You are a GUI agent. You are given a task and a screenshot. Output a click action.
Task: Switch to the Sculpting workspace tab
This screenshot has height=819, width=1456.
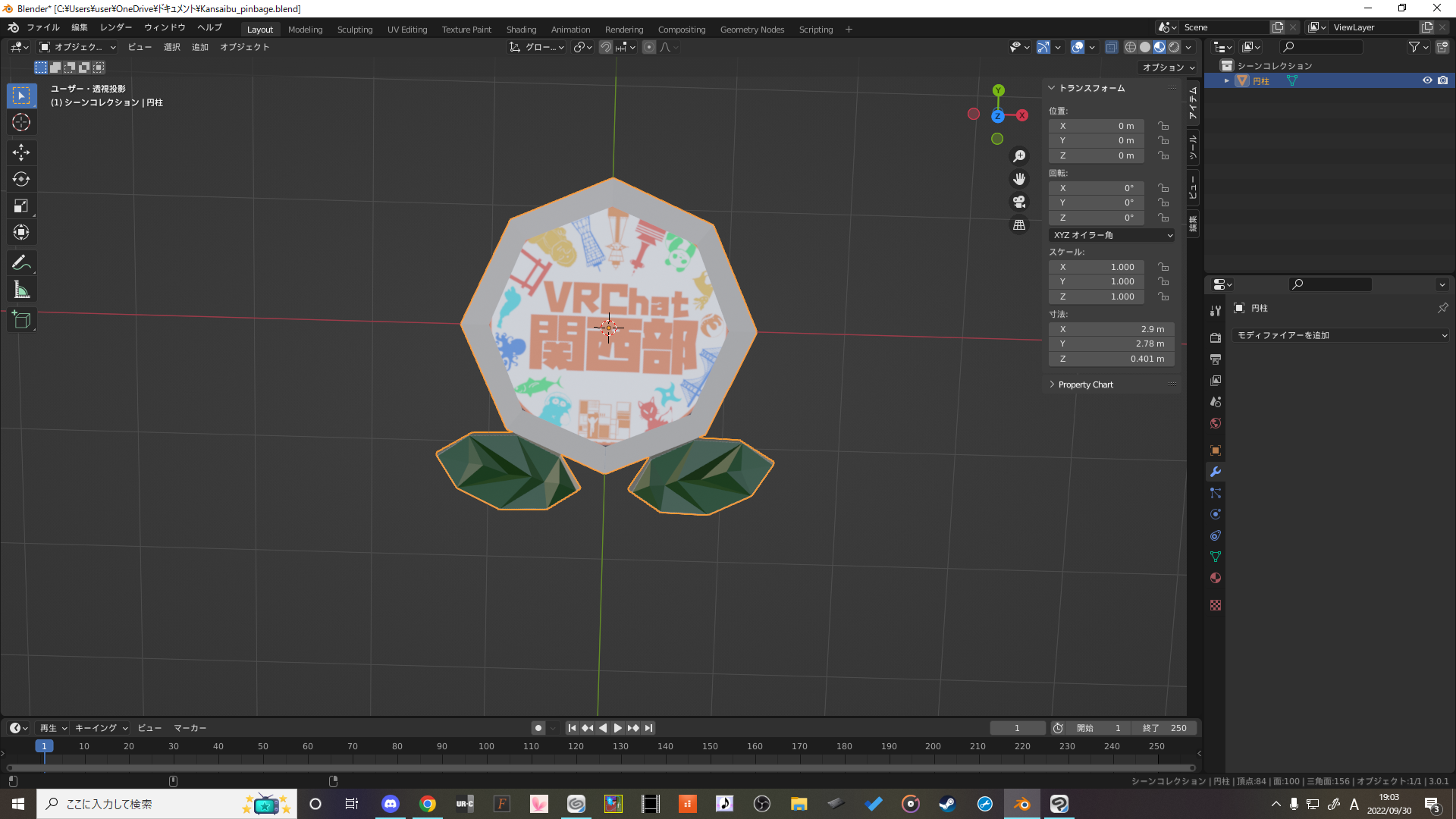tap(354, 30)
